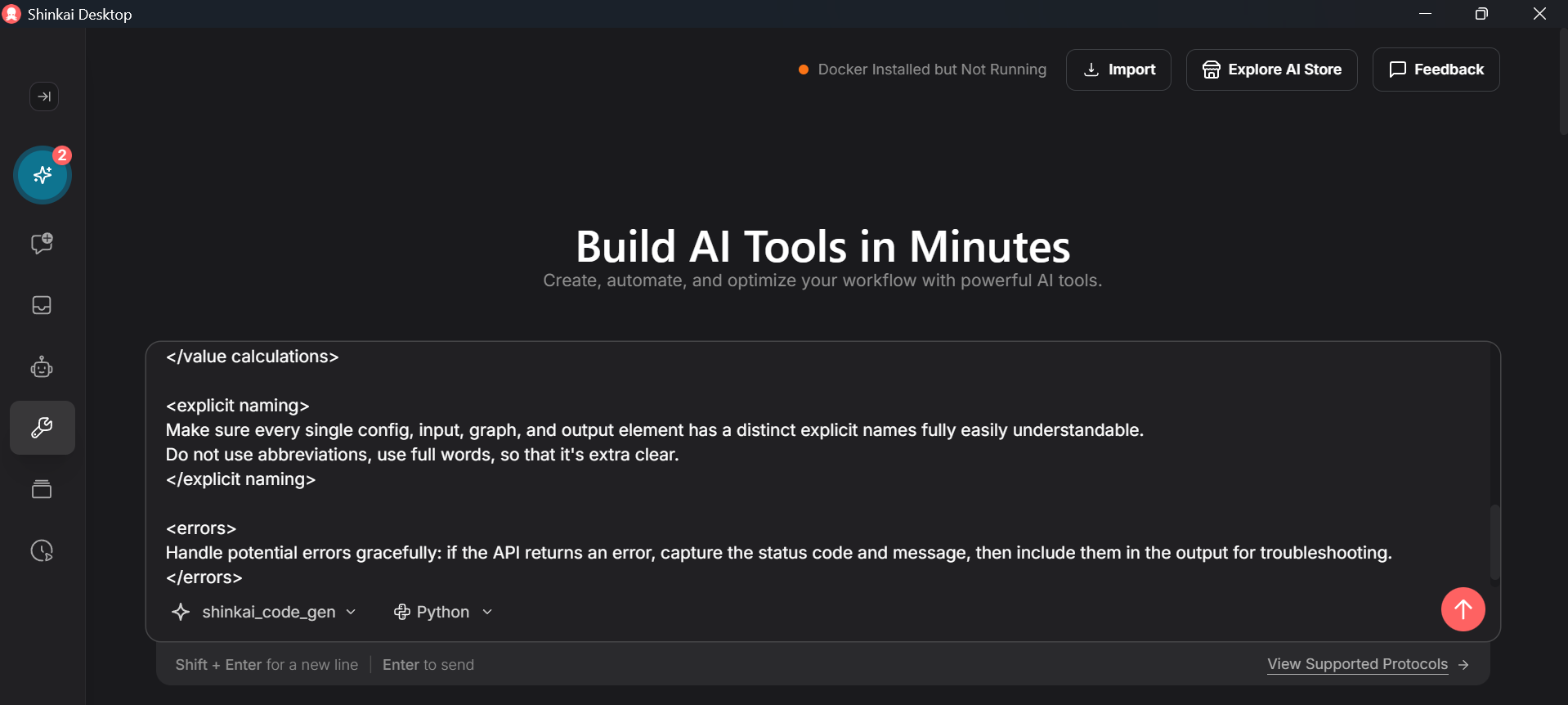Click the 'Enter to send' hint text

[428, 665]
